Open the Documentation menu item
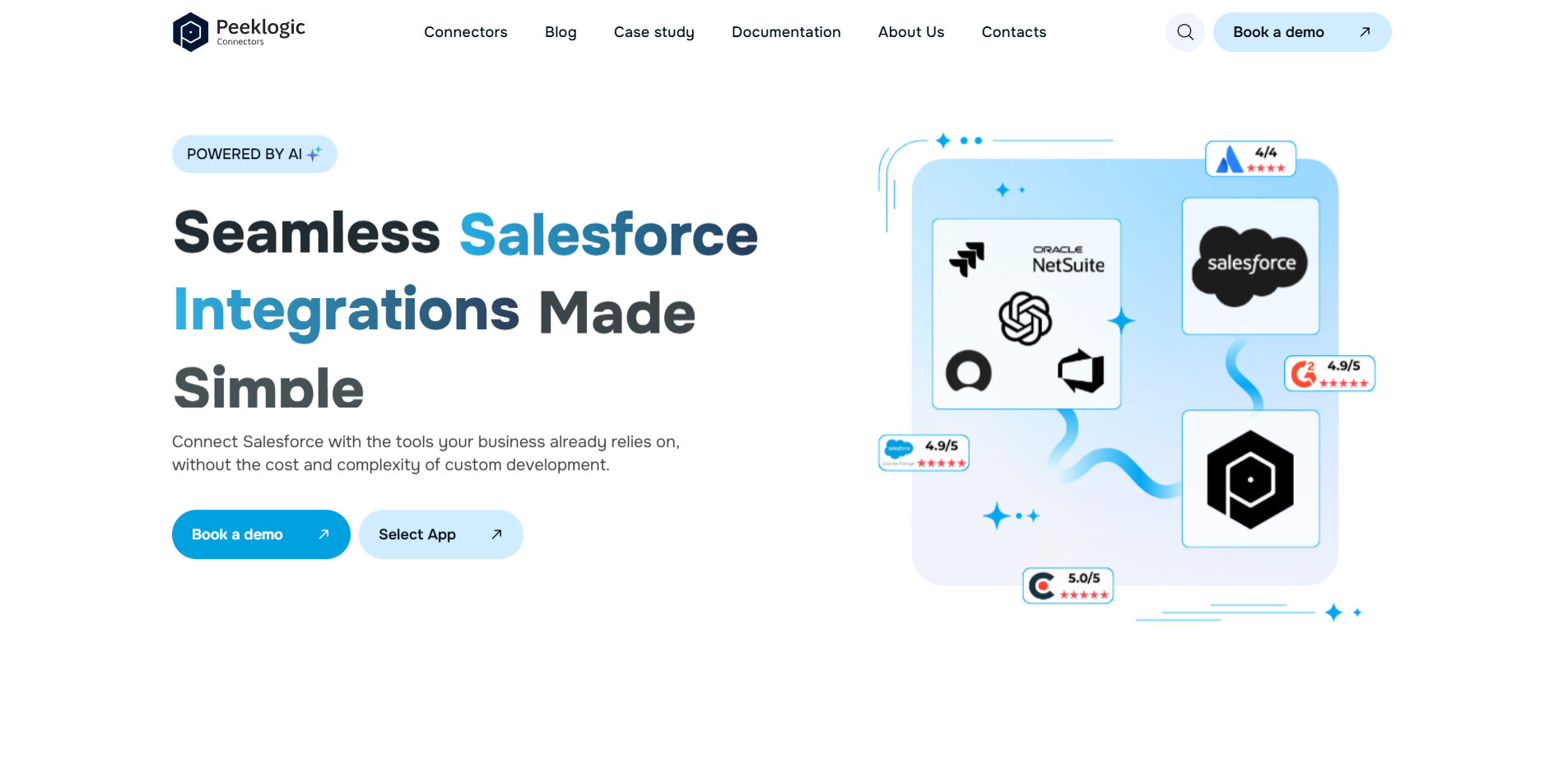 786,32
